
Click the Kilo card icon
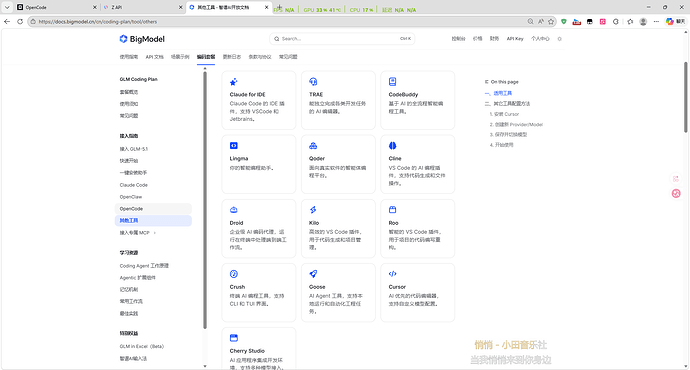313,210
